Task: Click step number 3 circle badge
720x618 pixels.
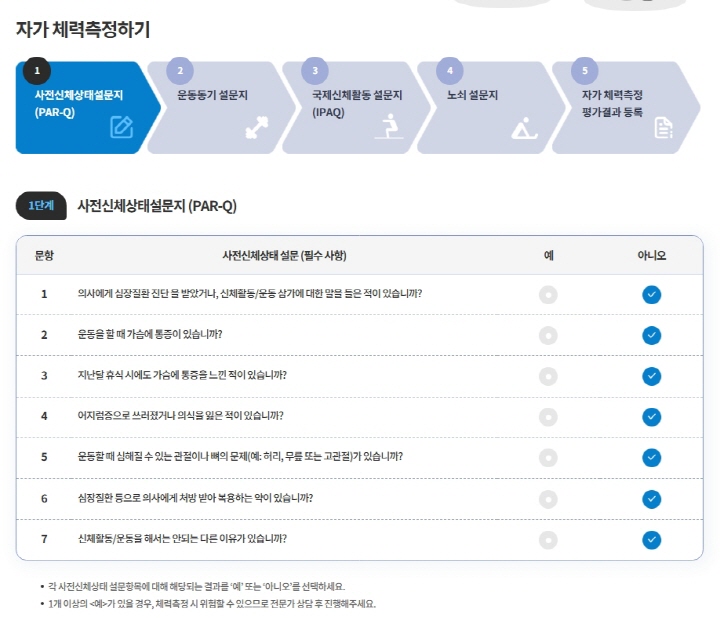Action: pos(315,71)
